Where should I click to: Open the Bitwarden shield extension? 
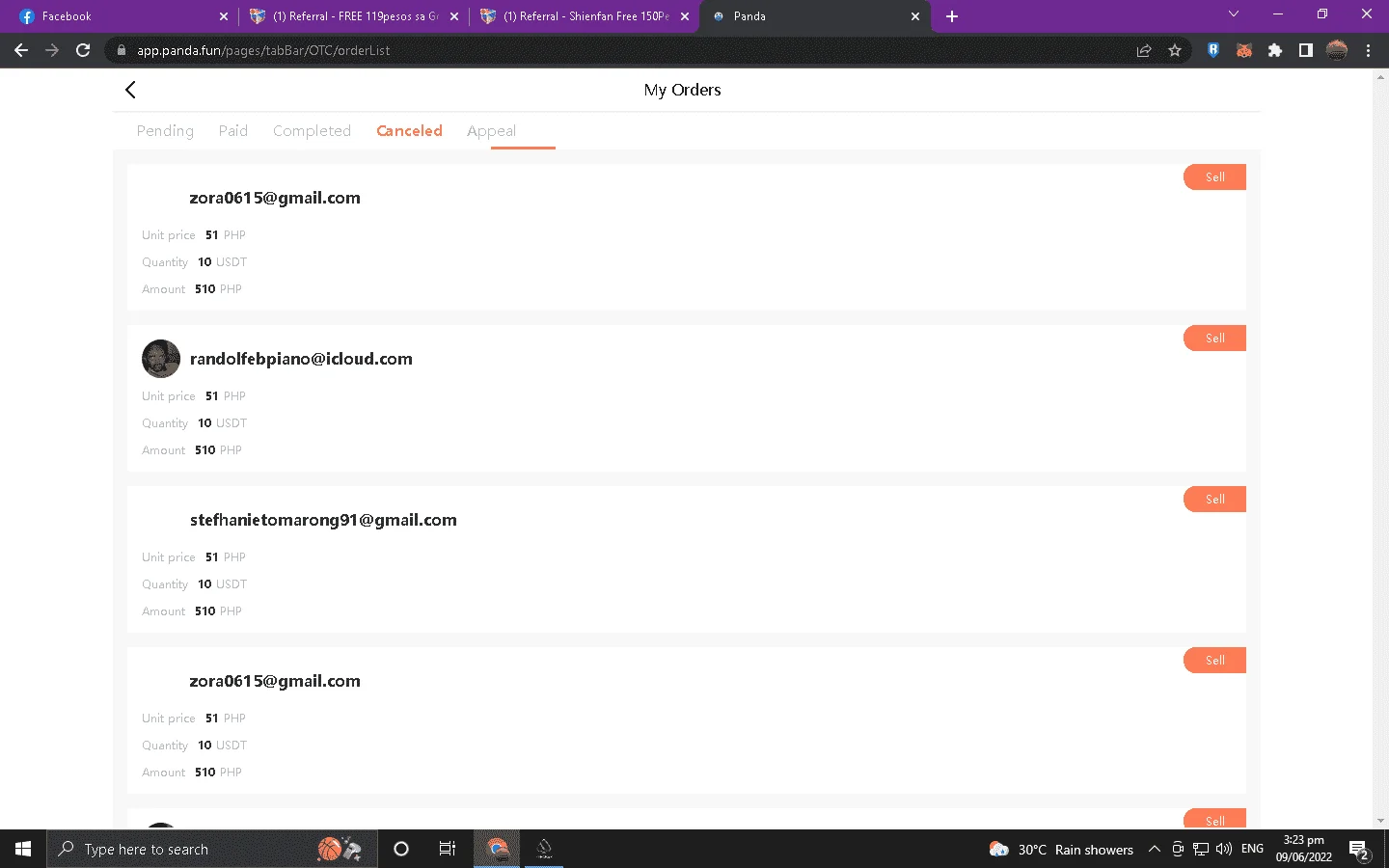(1213, 50)
